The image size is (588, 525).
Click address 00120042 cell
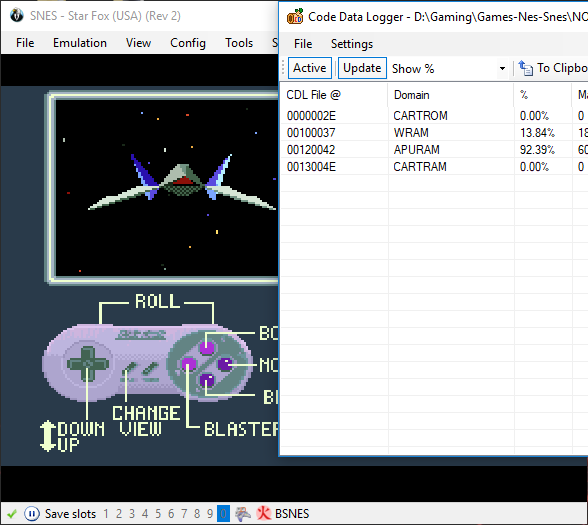click(311, 150)
